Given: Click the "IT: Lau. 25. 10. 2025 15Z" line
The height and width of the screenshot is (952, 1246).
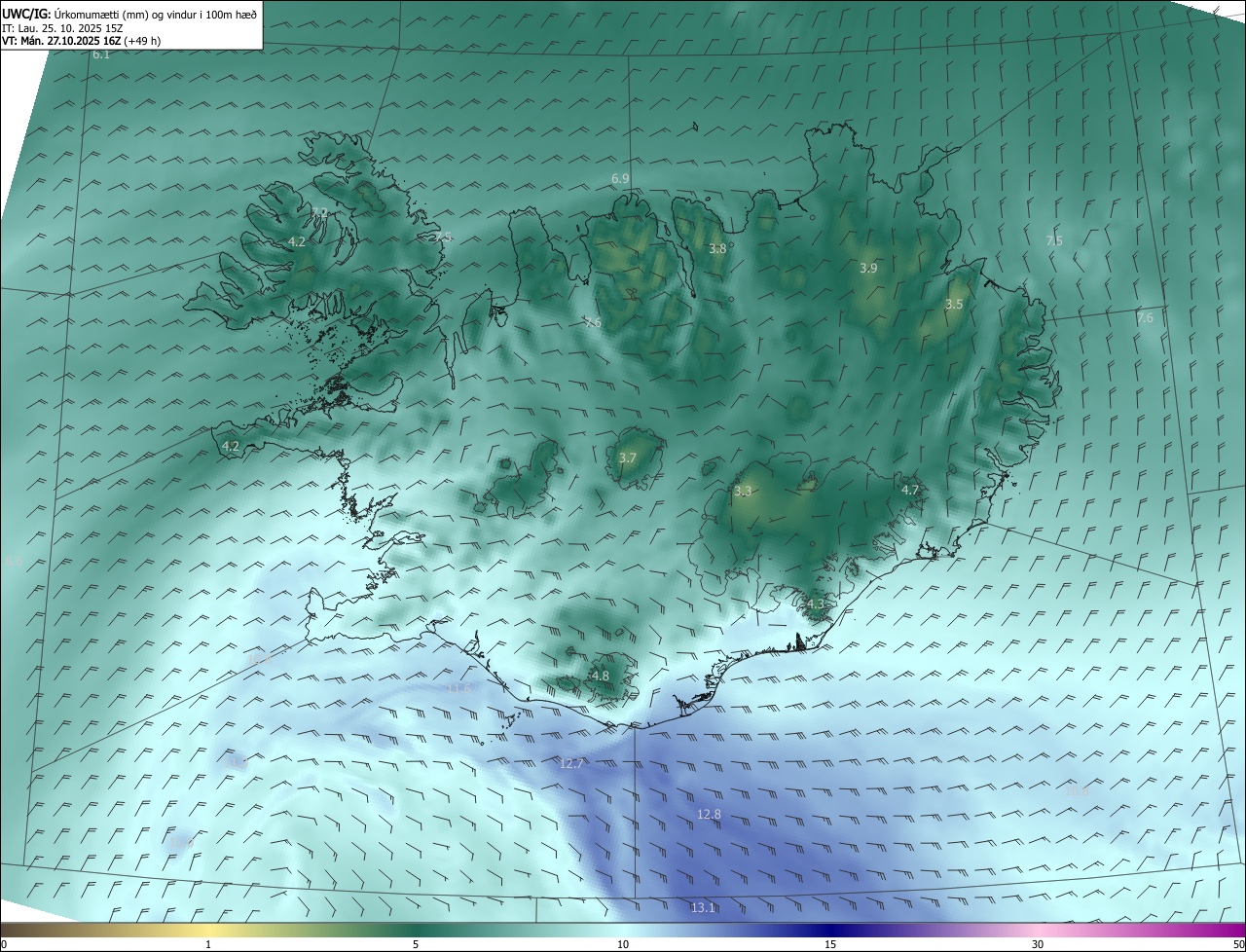Looking at the screenshot, I should pos(62,27).
